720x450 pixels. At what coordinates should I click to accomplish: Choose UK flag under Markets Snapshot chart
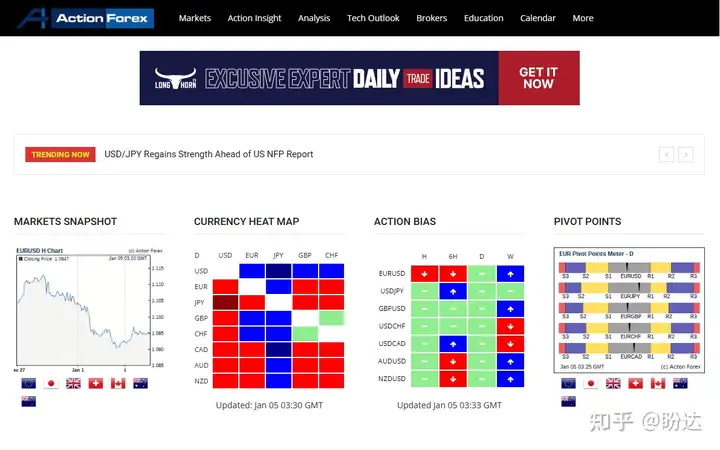[73, 383]
